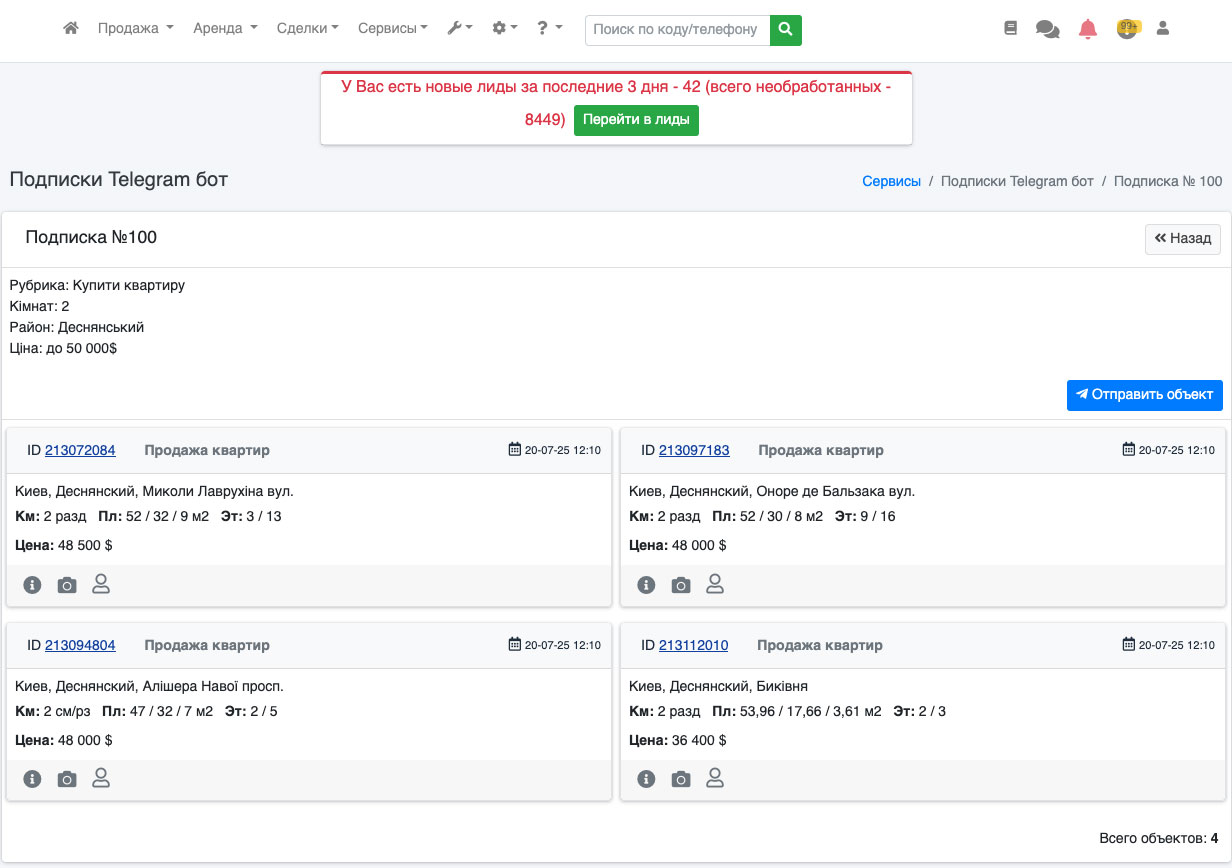The image size is (1232, 868).
Task: Open the Сервисы menu in navbar
Action: pos(393,29)
